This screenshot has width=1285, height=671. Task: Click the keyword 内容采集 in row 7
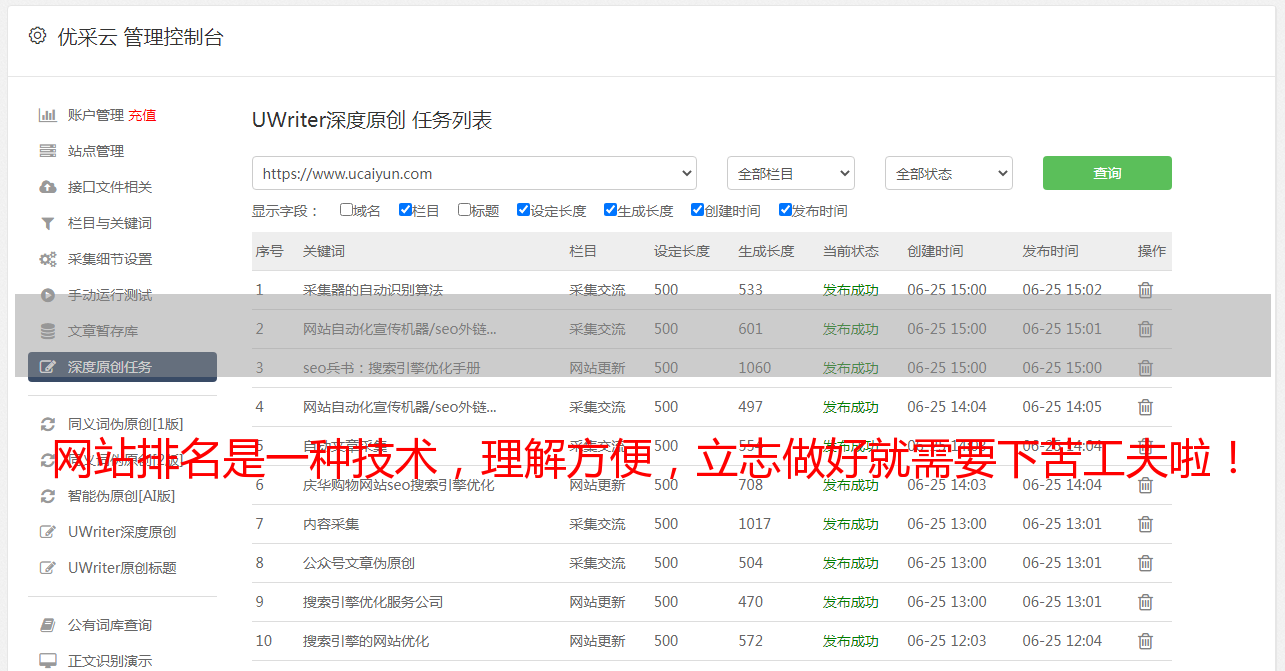point(331,524)
